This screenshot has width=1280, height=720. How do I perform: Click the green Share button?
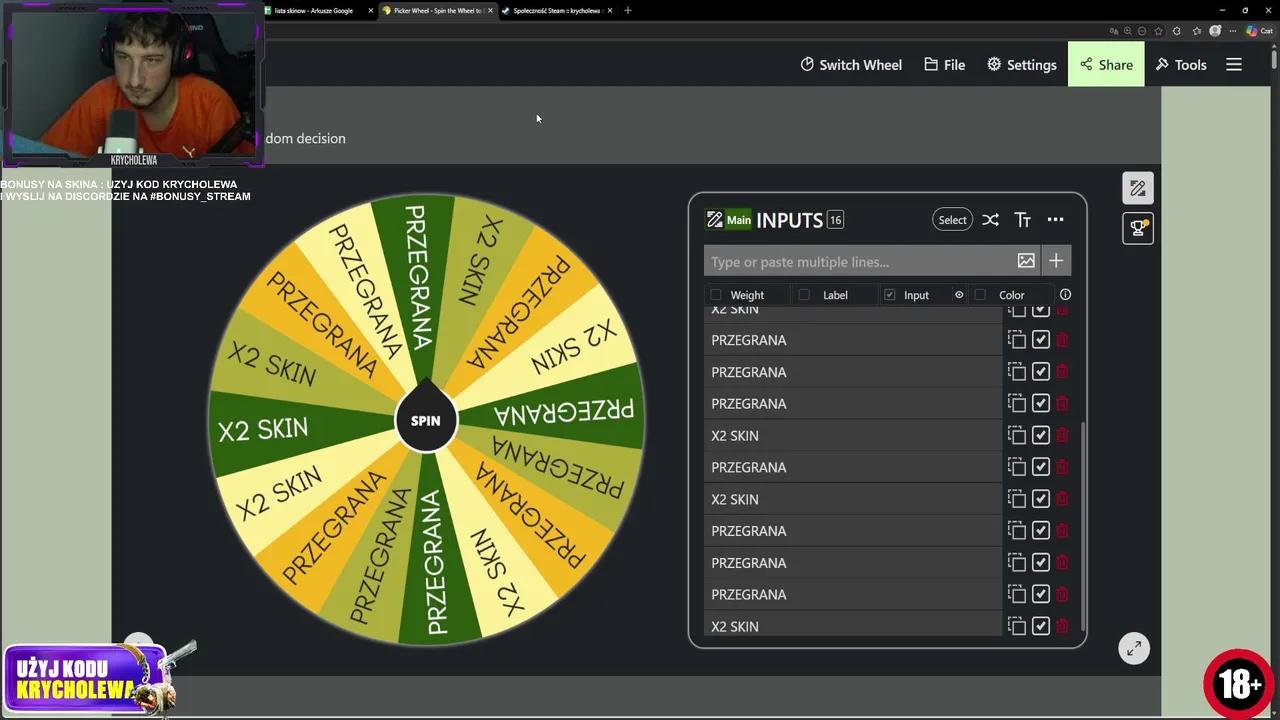[1106, 64]
